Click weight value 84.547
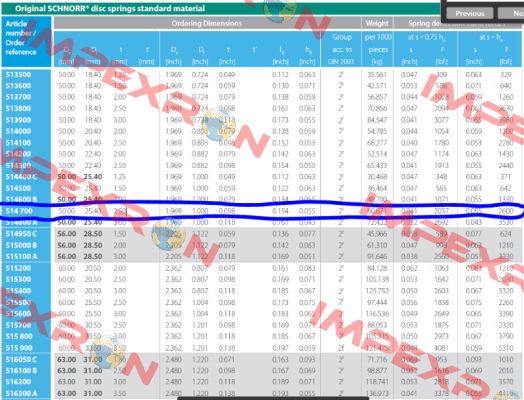524x400 pixels. tap(377, 120)
